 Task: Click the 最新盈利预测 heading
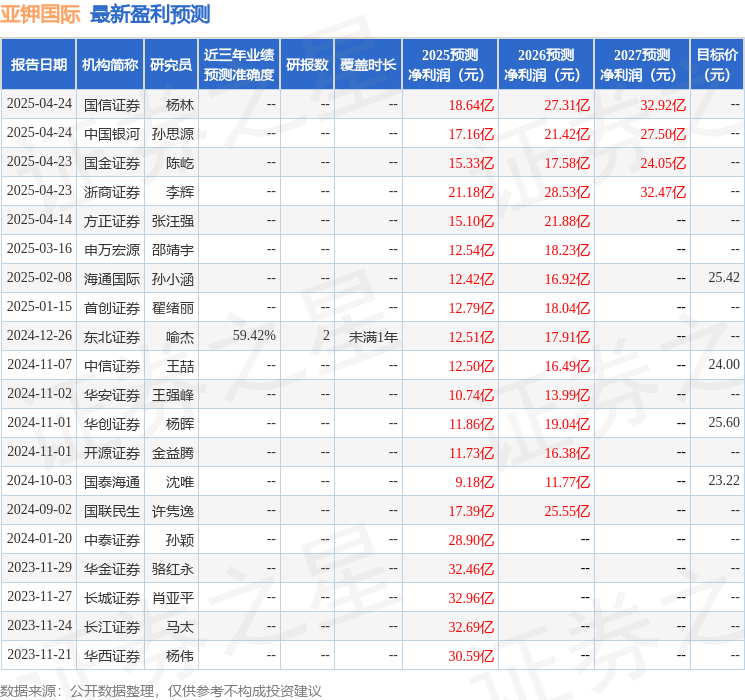(150, 14)
